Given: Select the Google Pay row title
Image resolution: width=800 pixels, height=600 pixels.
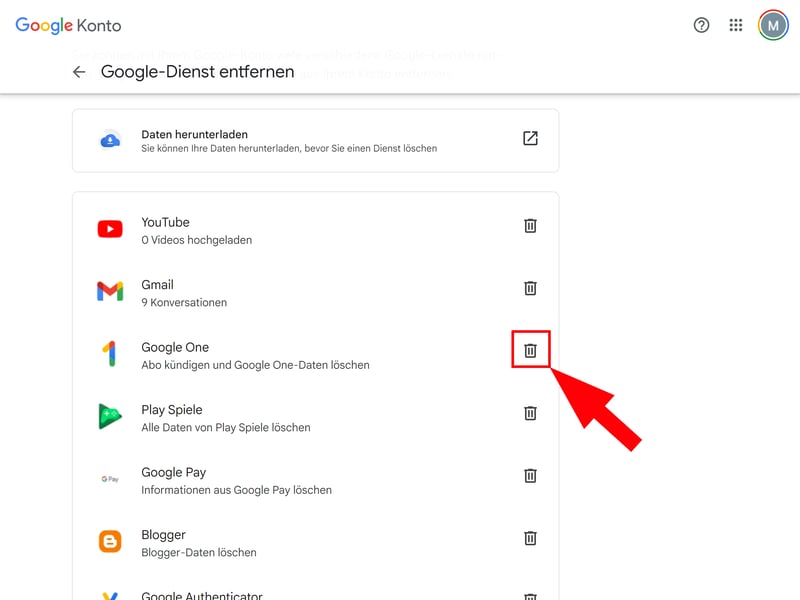Looking at the screenshot, I should click(173, 472).
